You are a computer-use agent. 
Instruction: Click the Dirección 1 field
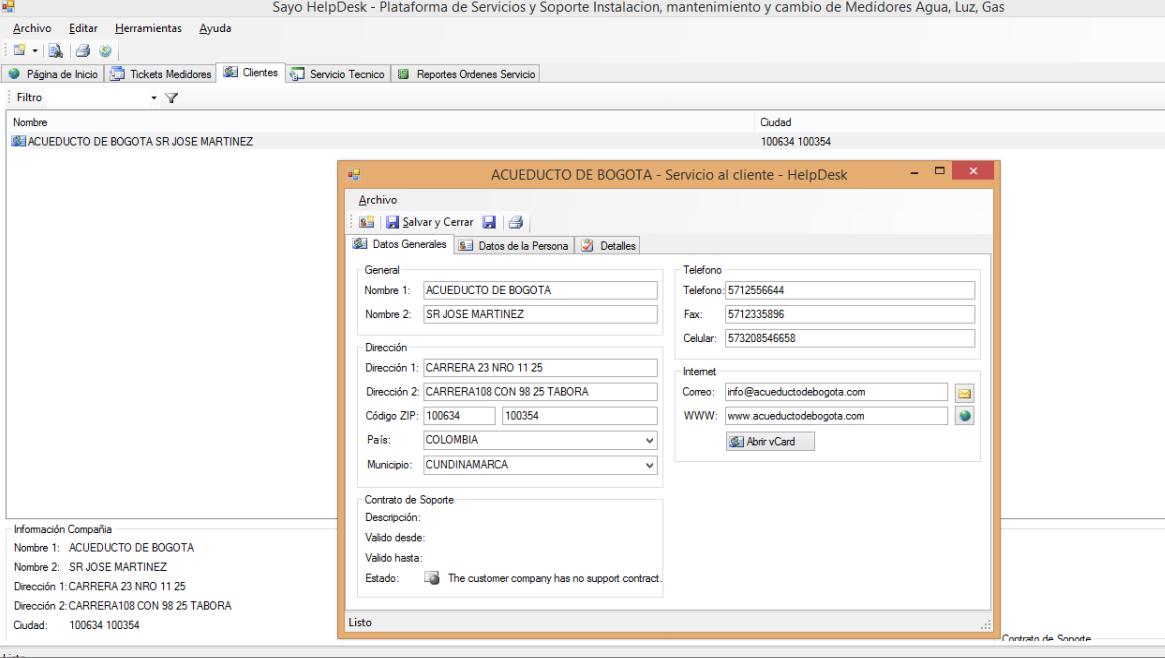point(540,368)
